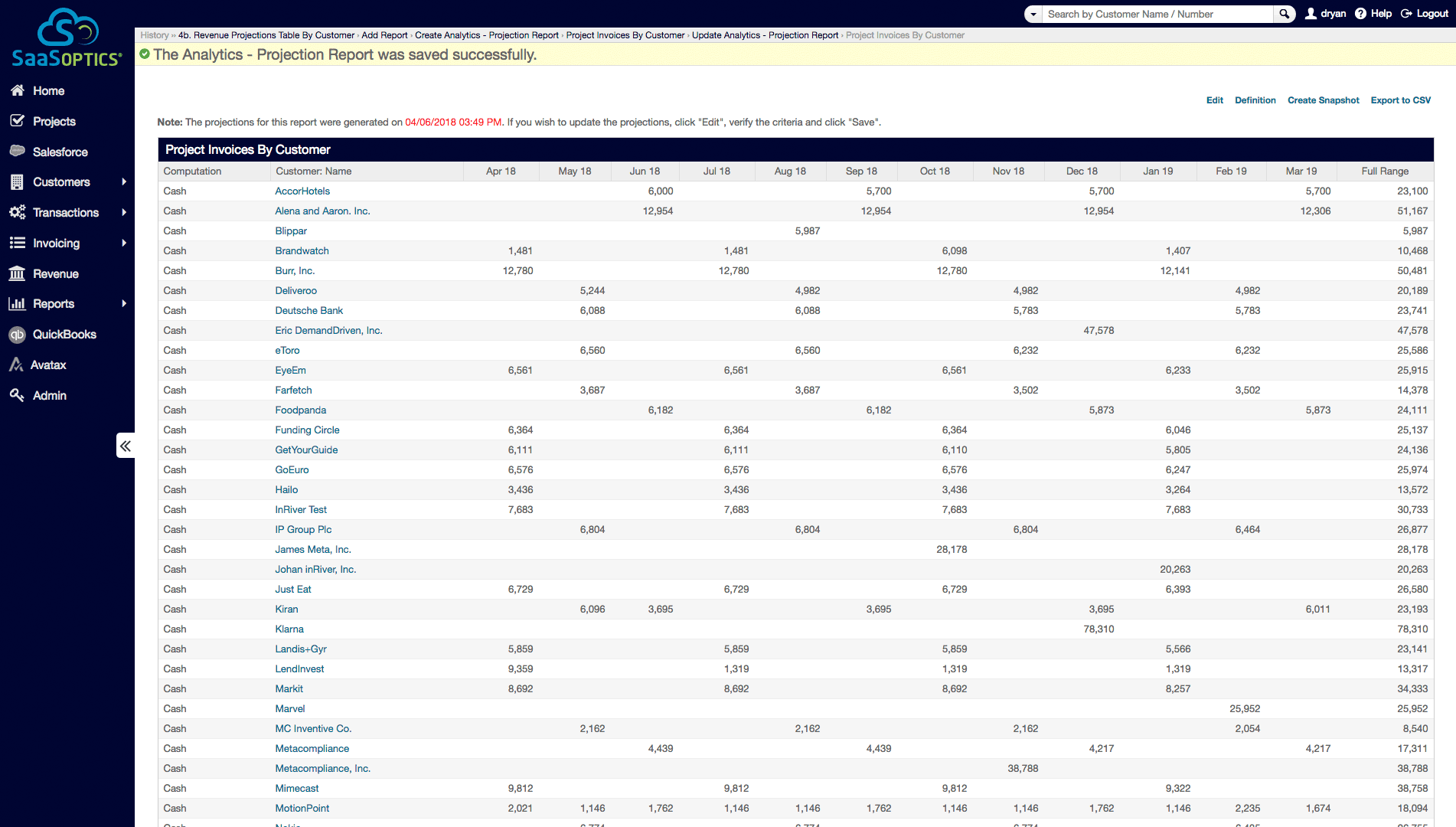This screenshot has height=827, width=1456.
Task: Open Projects in the sidebar
Action: point(54,121)
